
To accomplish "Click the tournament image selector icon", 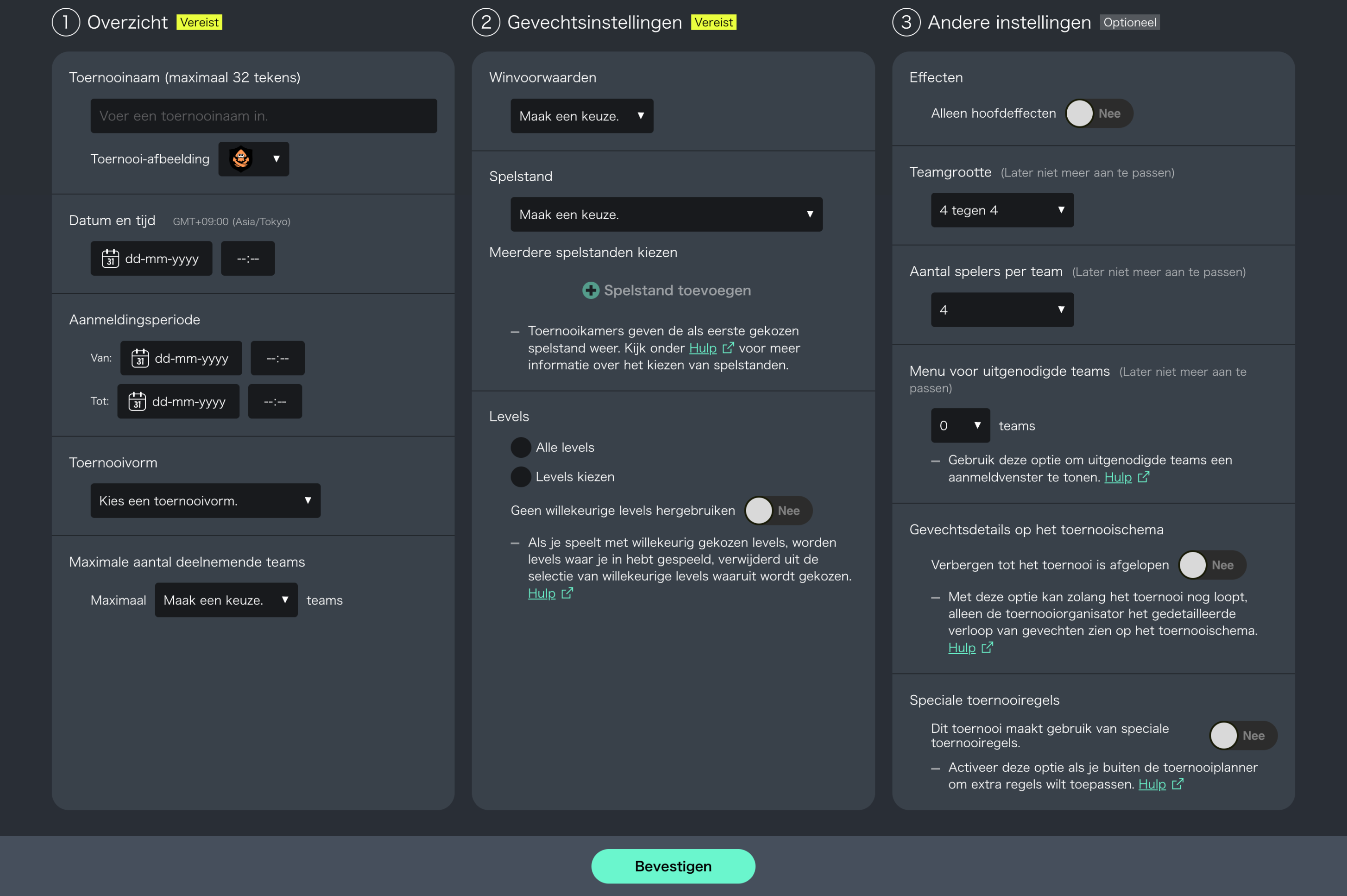I will pos(243,158).
